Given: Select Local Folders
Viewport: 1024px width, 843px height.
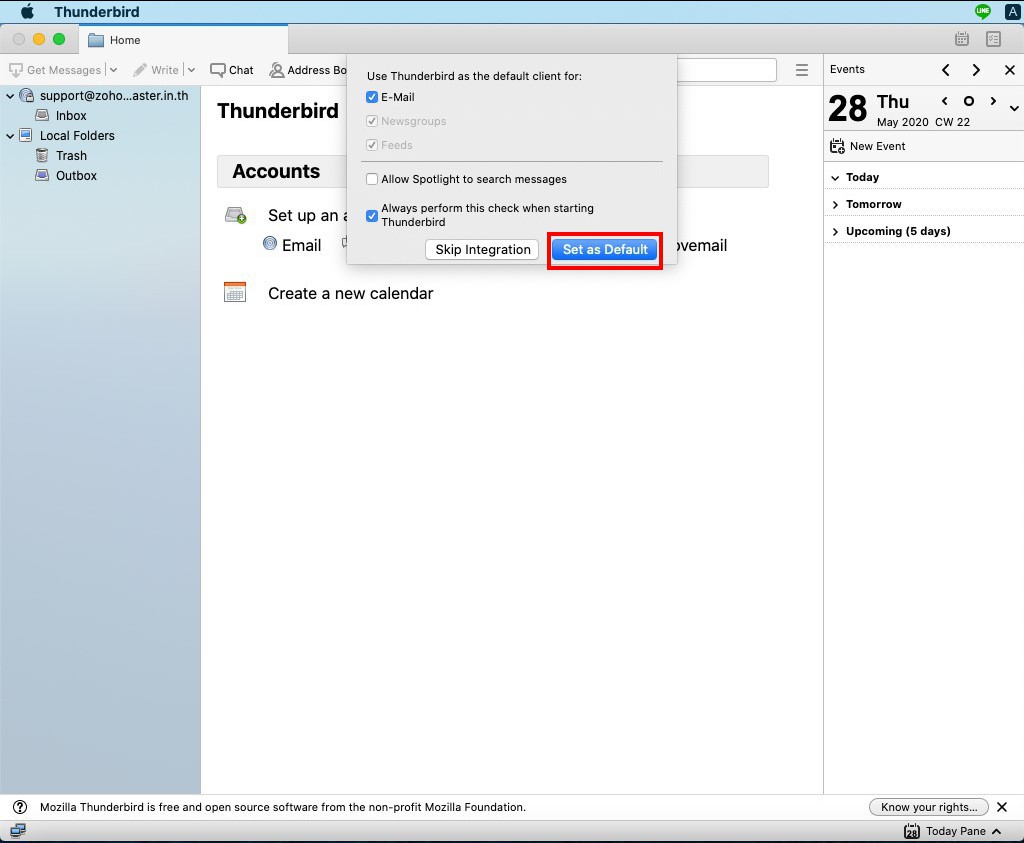Looking at the screenshot, I should [77, 135].
